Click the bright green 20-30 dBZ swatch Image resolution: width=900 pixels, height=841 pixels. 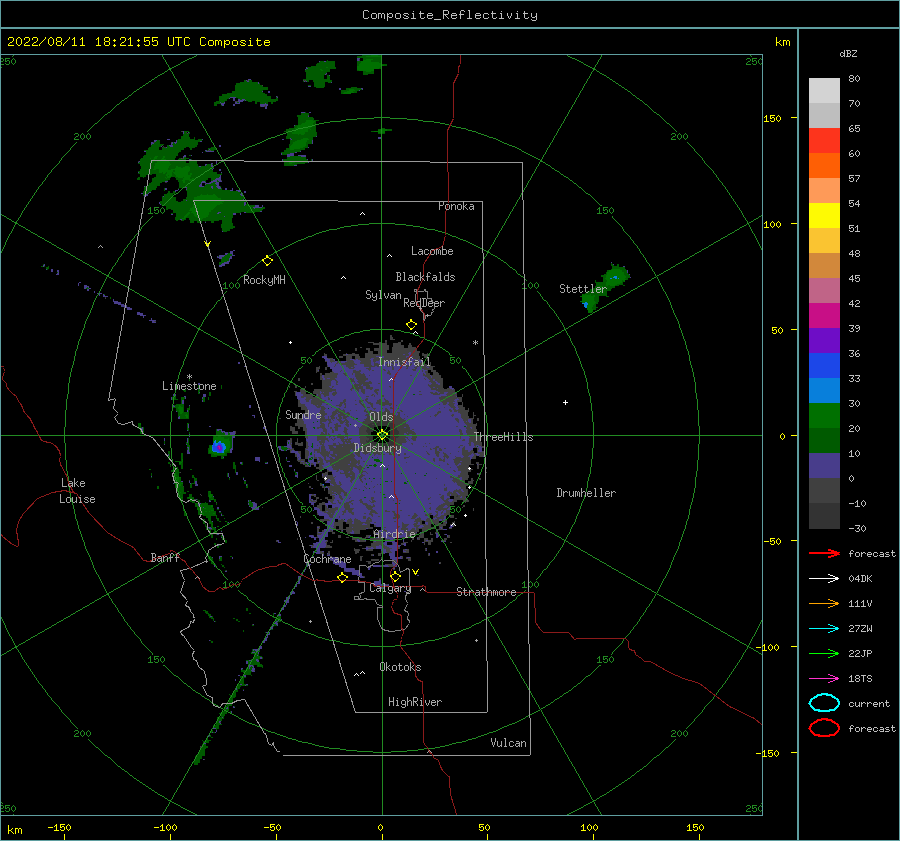click(x=824, y=415)
